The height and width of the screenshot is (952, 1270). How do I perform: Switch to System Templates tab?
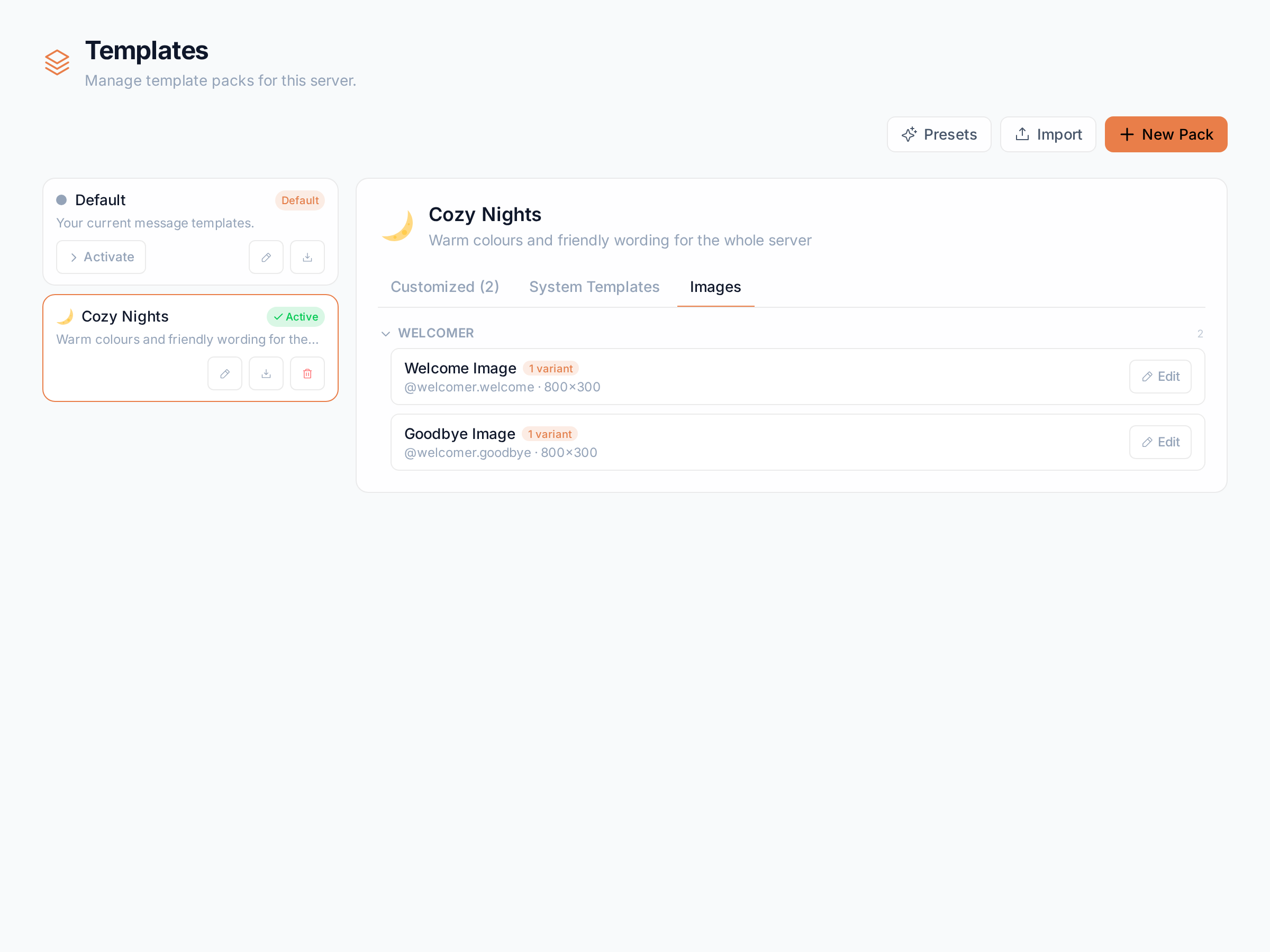[x=594, y=287]
